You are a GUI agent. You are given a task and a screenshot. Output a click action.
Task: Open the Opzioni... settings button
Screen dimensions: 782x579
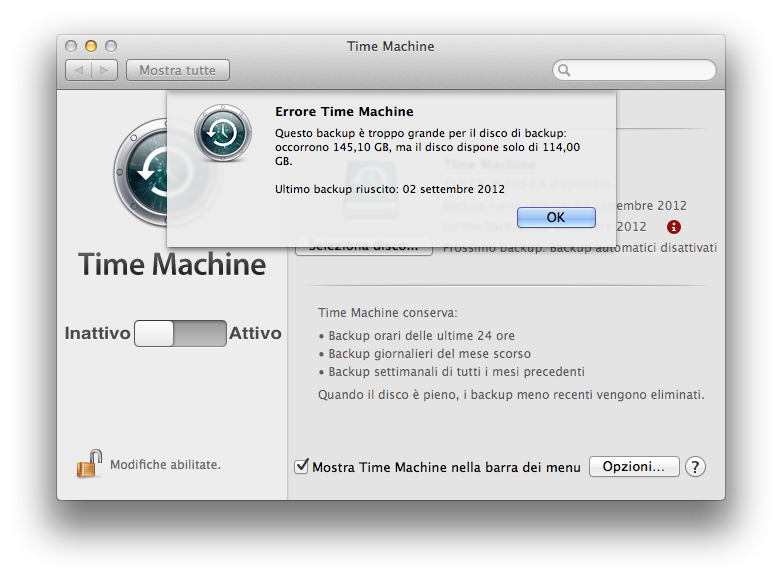click(634, 467)
